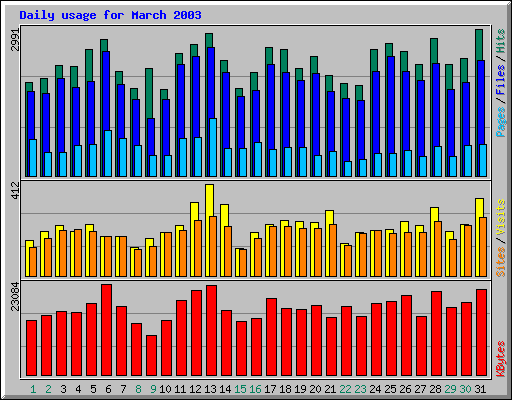Click the 412 visits axis value
Screen dimensions: 512x400
tap(16, 191)
